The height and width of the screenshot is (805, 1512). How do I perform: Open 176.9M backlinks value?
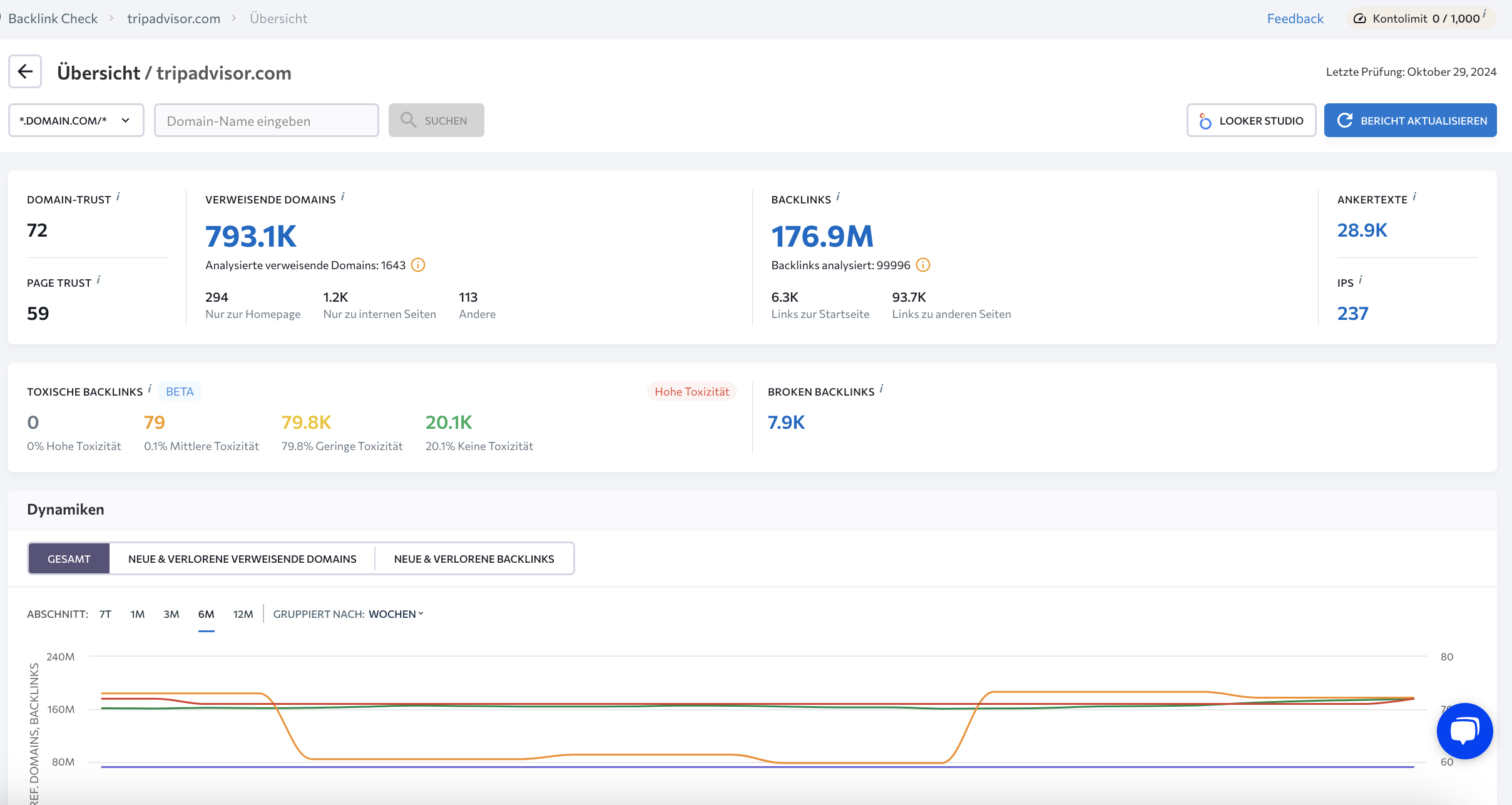(x=822, y=236)
